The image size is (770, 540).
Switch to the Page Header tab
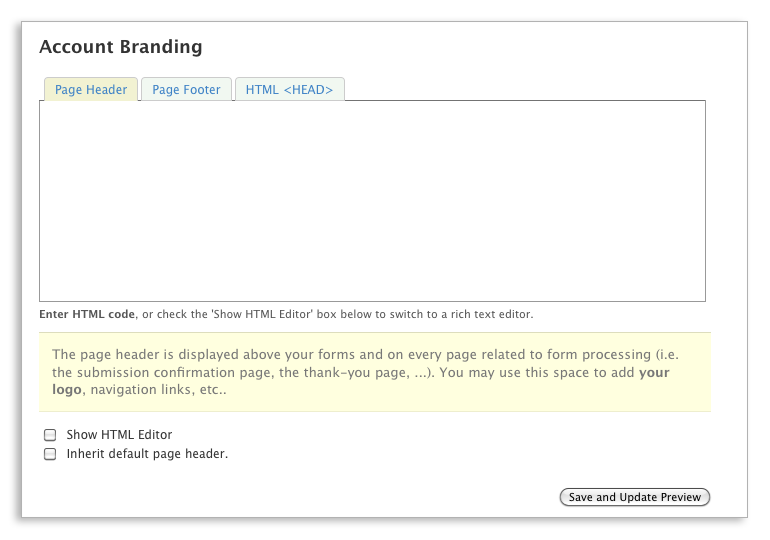91,90
